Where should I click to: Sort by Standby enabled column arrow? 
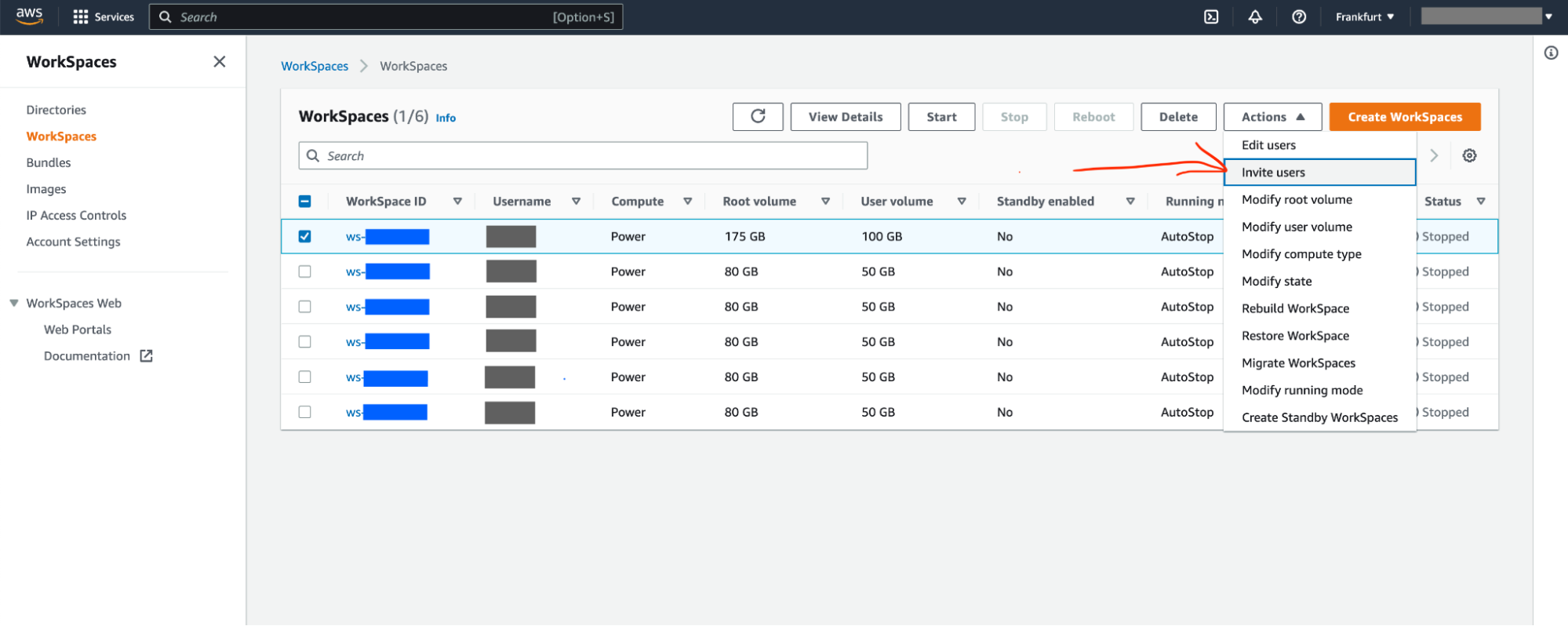point(1130,202)
